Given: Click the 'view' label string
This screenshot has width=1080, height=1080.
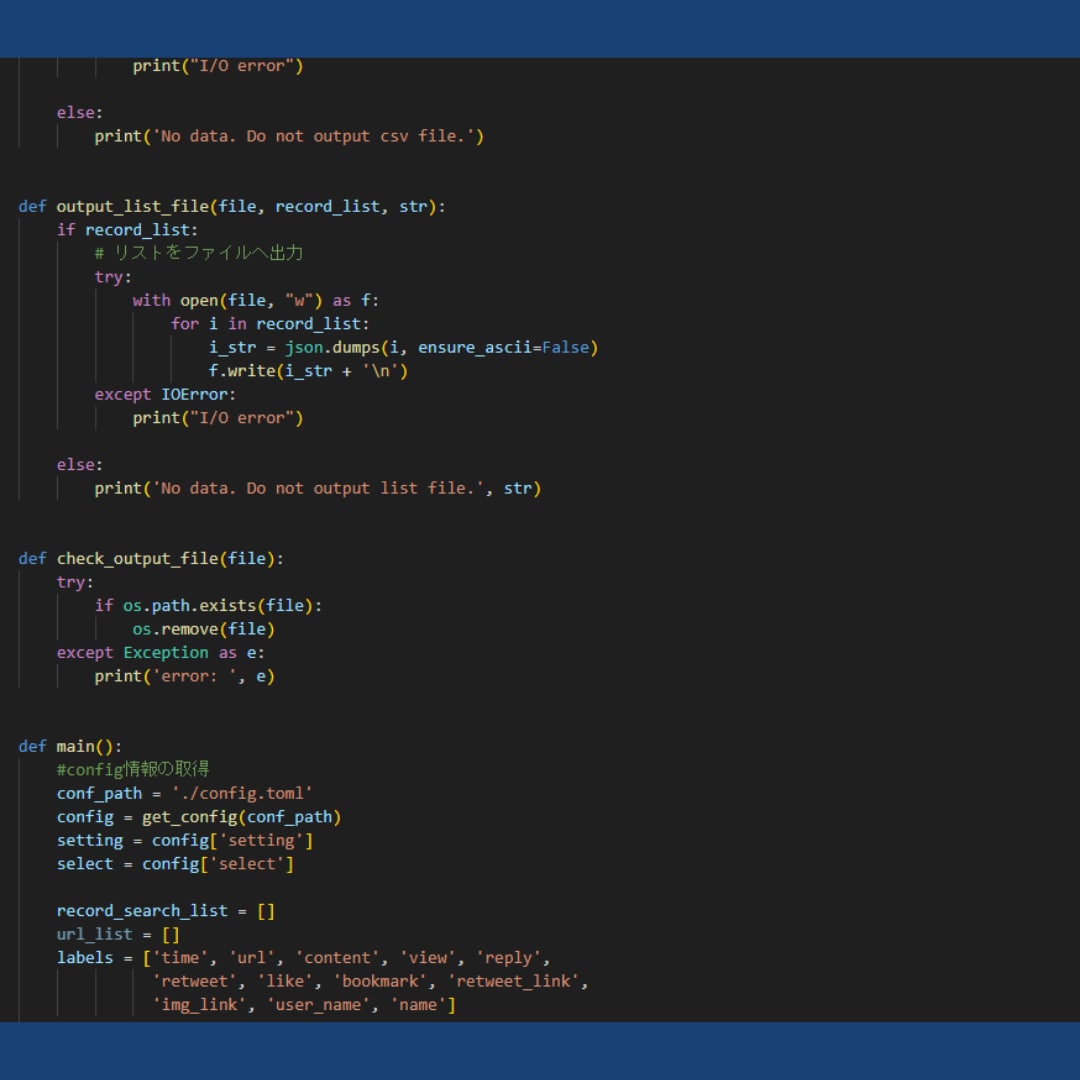Looking at the screenshot, I should click(427, 958).
